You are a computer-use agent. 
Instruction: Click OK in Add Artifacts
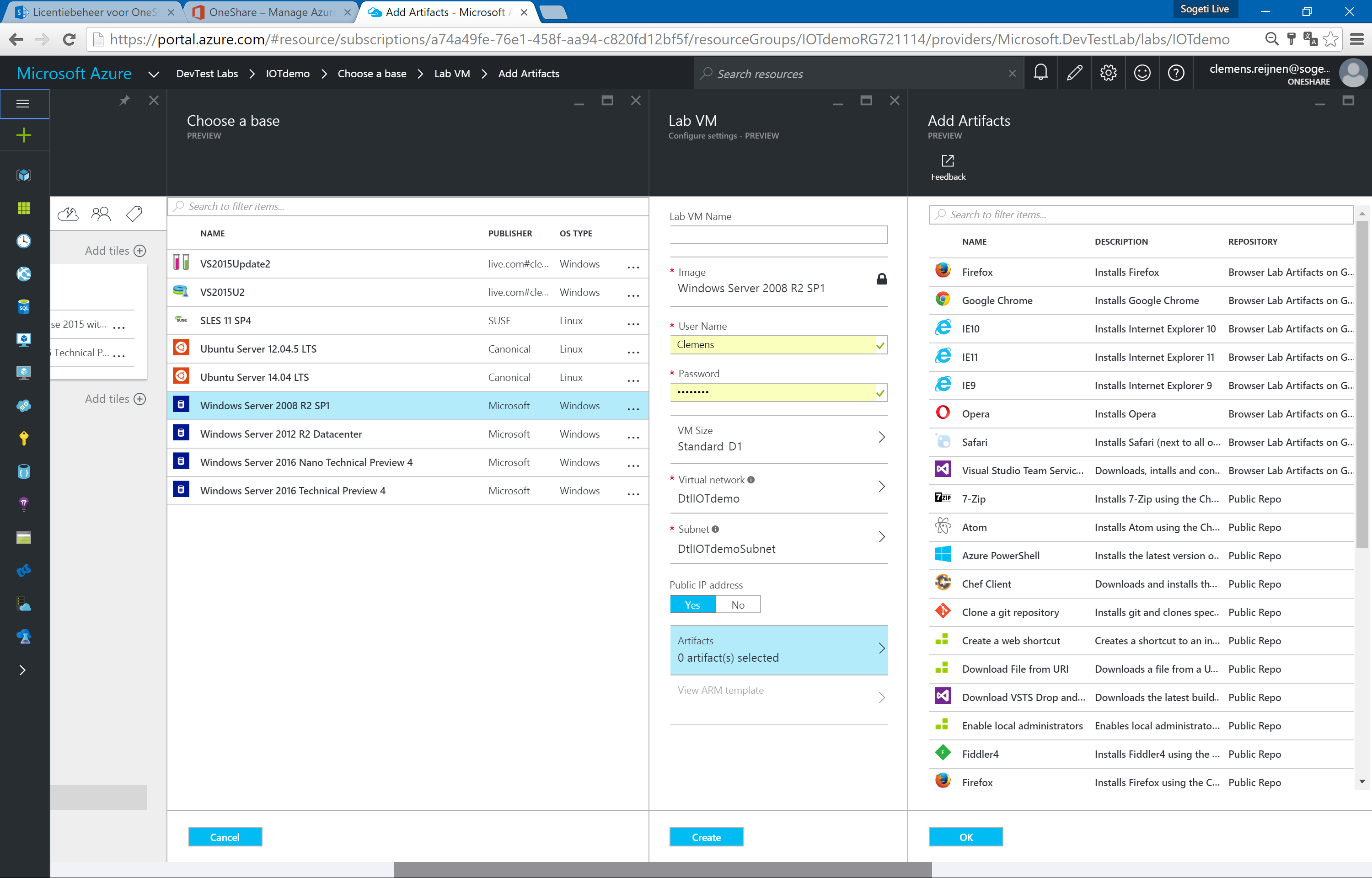tap(965, 837)
